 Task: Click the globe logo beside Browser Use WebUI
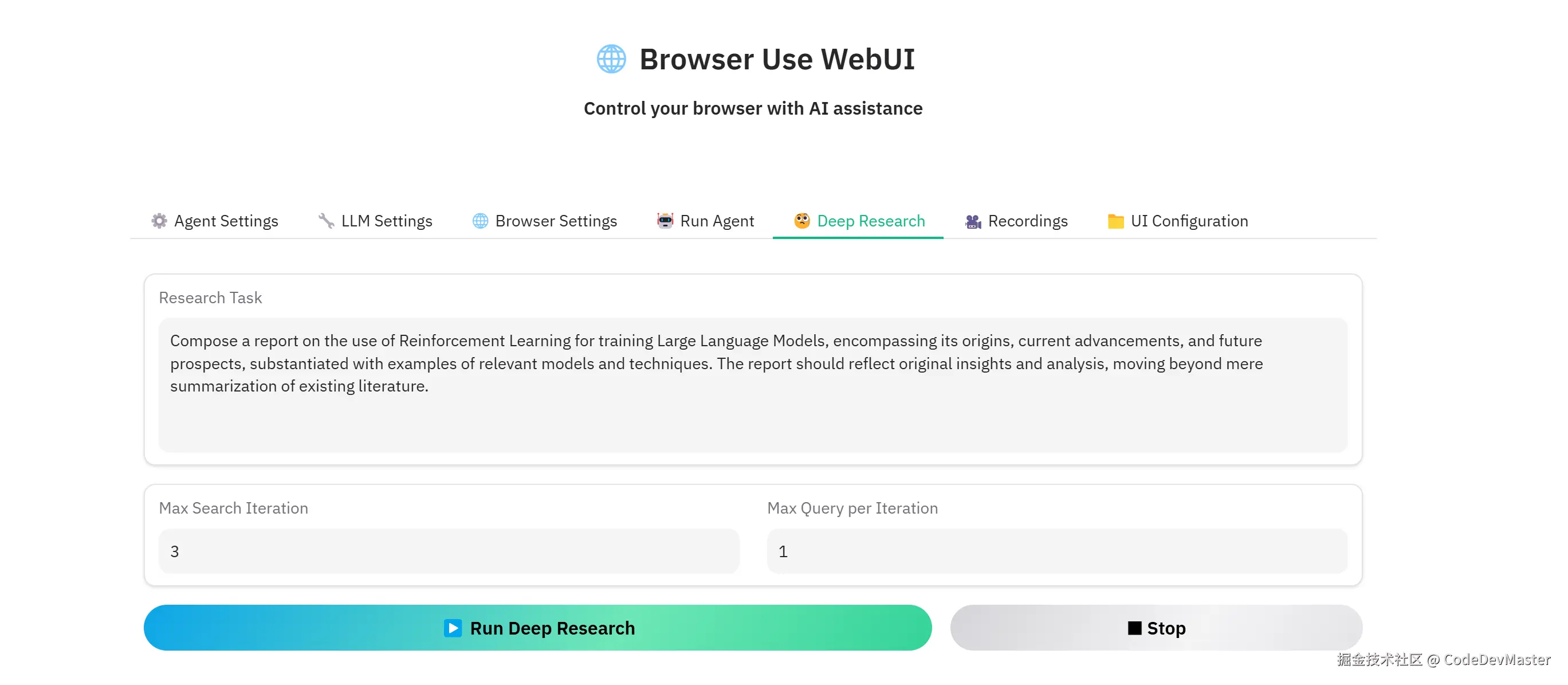click(611, 59)
